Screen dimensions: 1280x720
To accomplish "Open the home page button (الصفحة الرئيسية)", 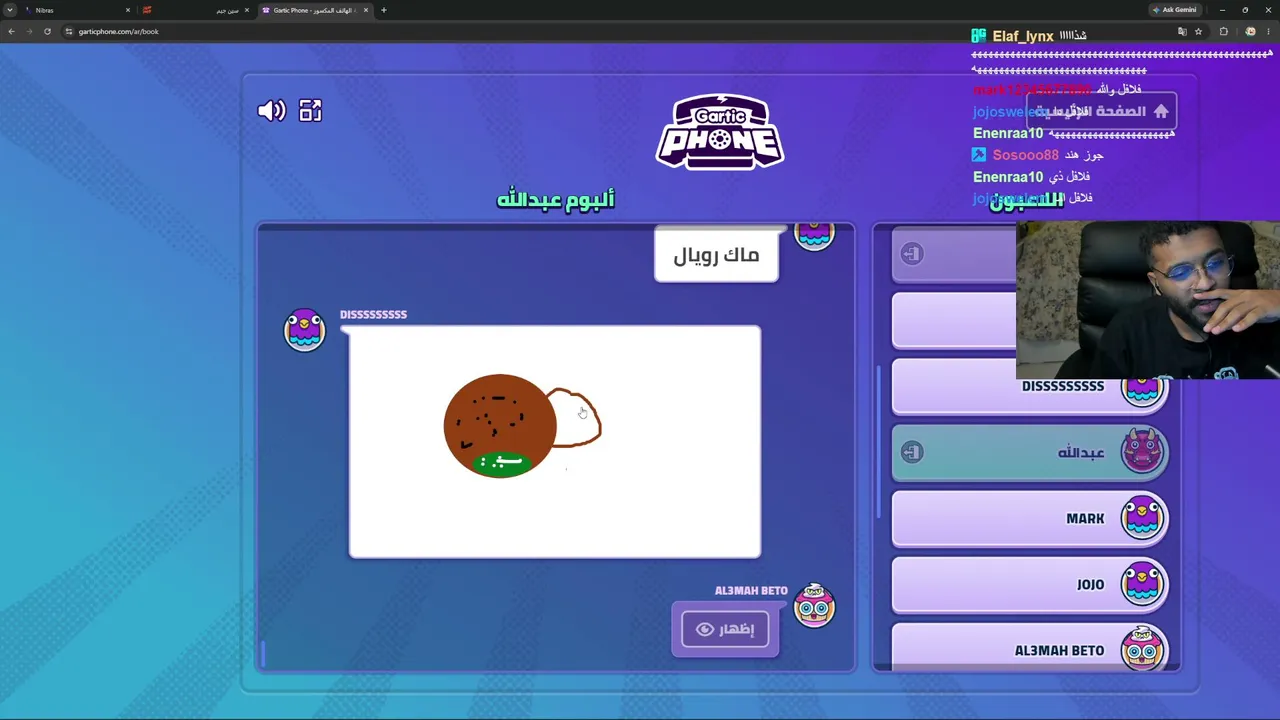I will (x=1100, y=111).
